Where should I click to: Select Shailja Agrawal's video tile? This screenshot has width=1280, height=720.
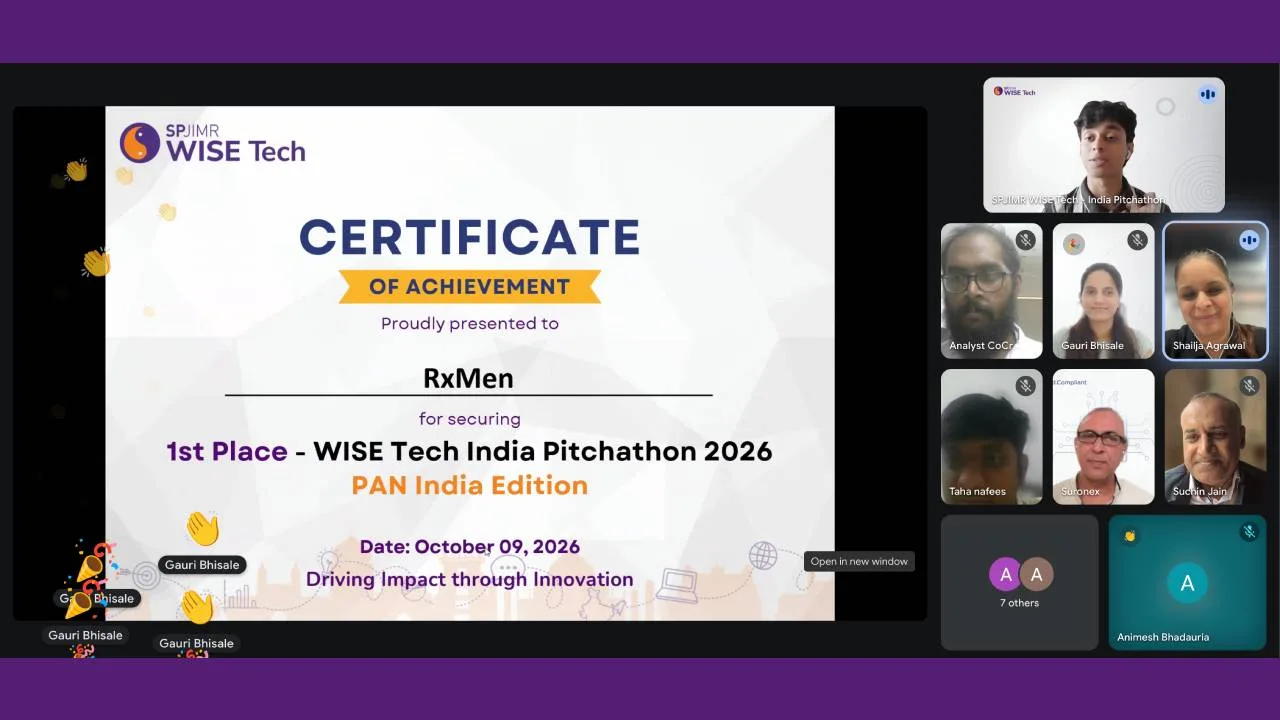coord(1215,290)
